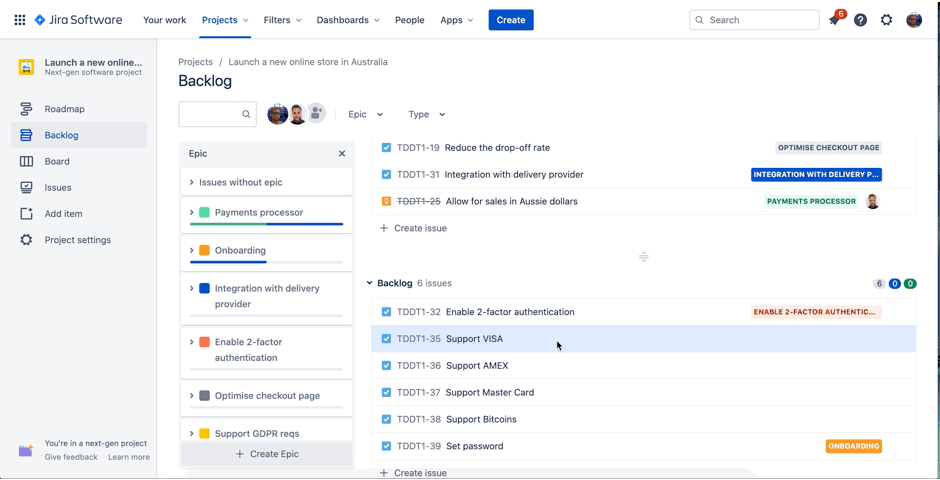Click the add people avatar icon
Viewport: 940px width, 480px height.
pos(316,113)
